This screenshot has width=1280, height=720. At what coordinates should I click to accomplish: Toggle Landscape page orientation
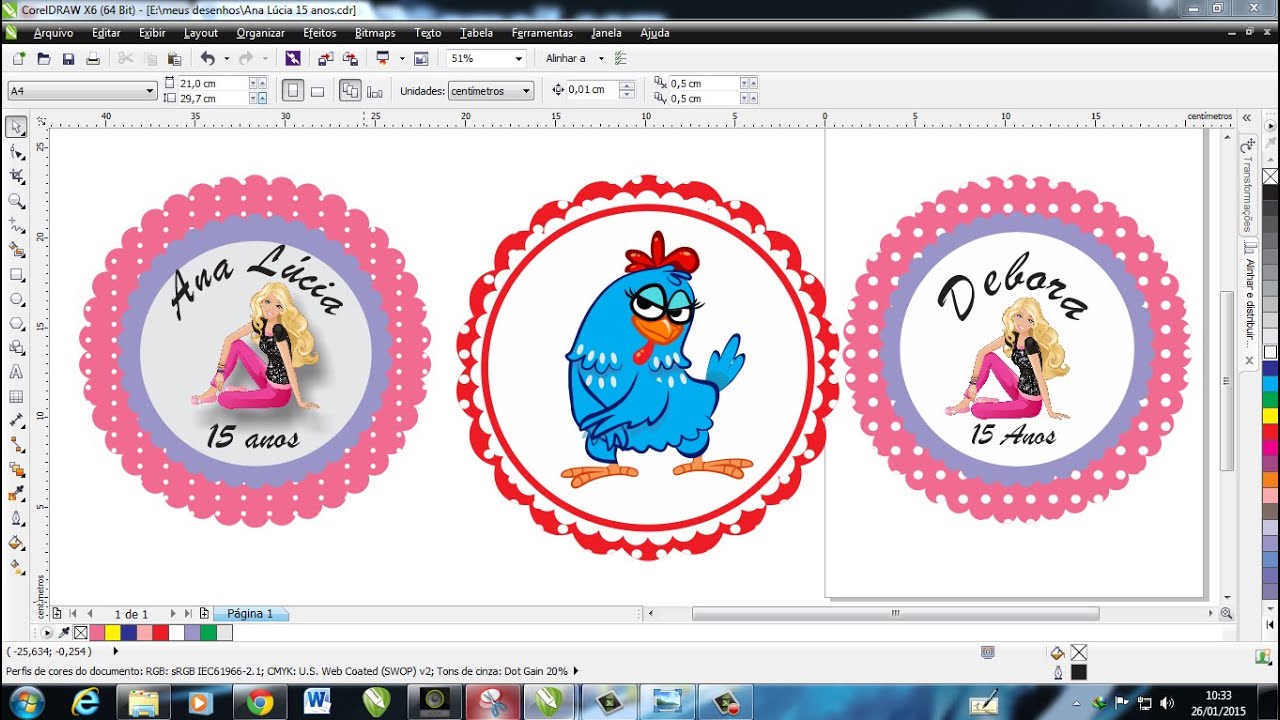point(317,91)
